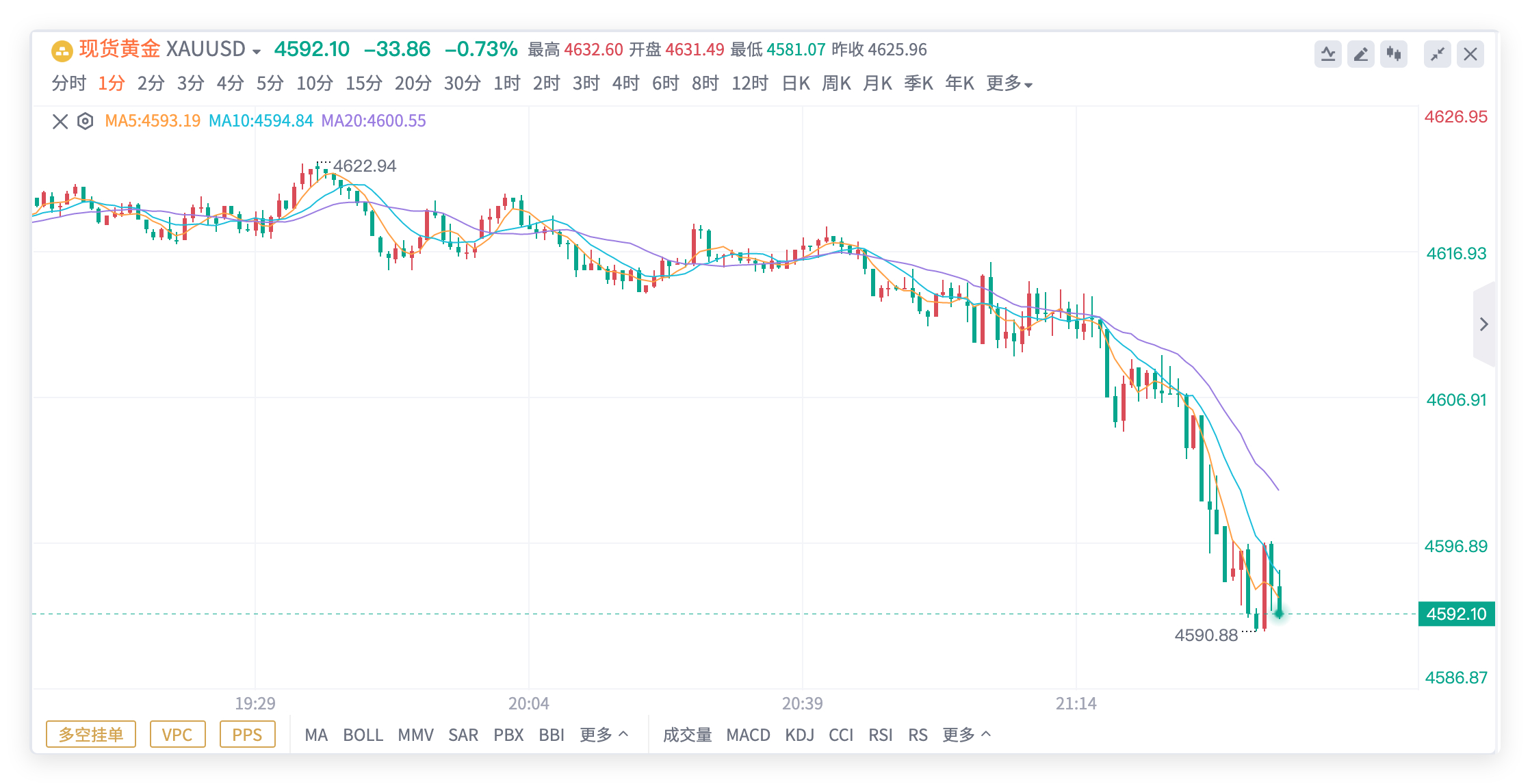The height and width of the screenshot is (784, 1530).
Task: Toggle the VPC indicator button
Action: (x=177, y=735)
